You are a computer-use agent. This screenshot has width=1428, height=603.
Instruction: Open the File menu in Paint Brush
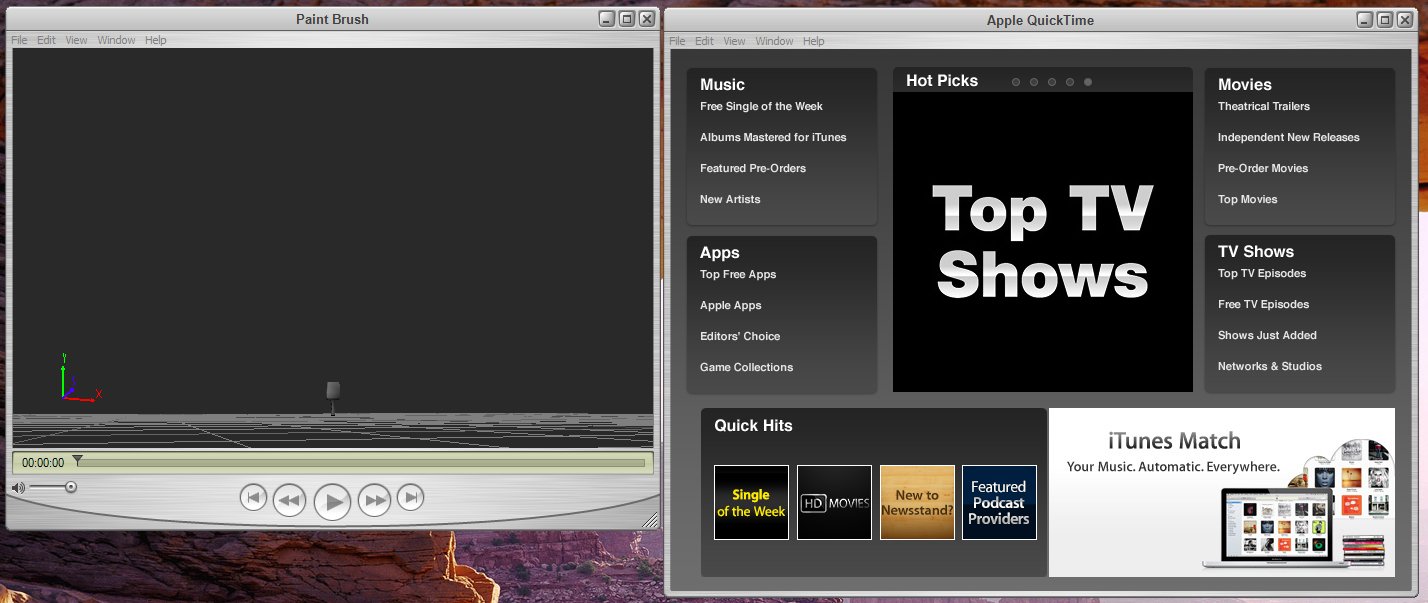pyautogui.click(x=19, y=40)
